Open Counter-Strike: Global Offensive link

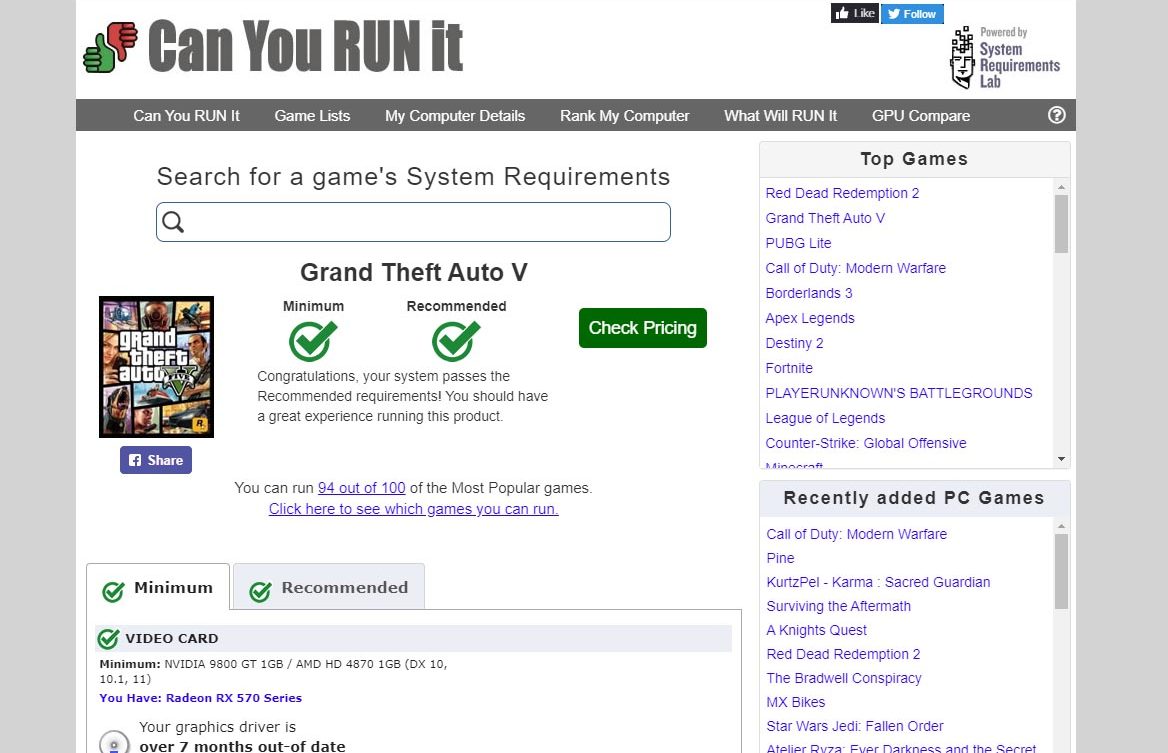coord(866,443)
